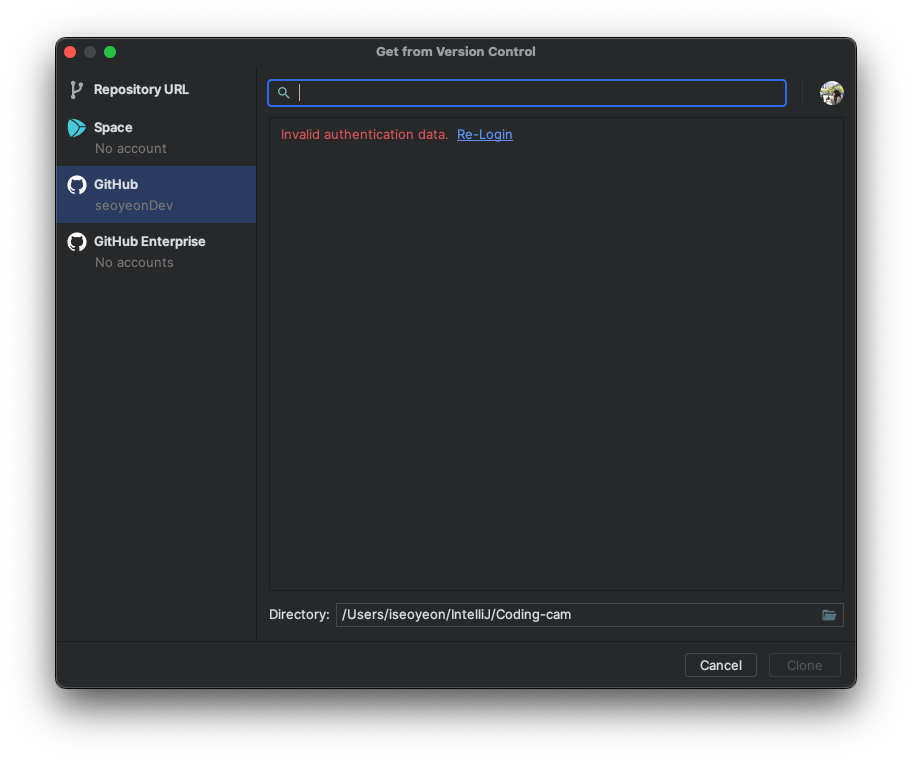The width and height of the screenshot is (912, 762).
Task: Click the 'seoyeonDev' account name
Action: click(134, 206)
